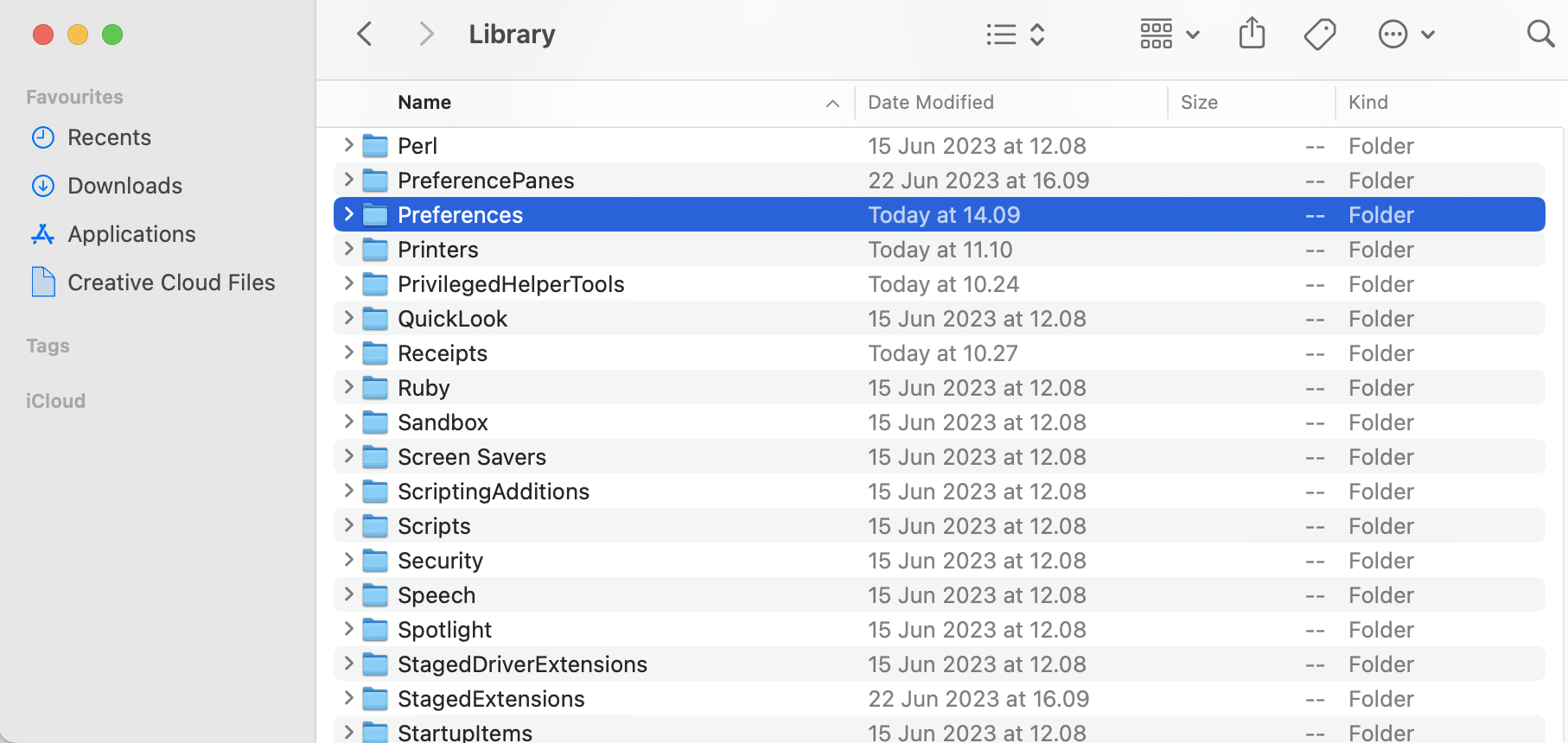Screen dimensions: 1568x743
Task: Expand the Receipts folder chevron
Action: 348,352
